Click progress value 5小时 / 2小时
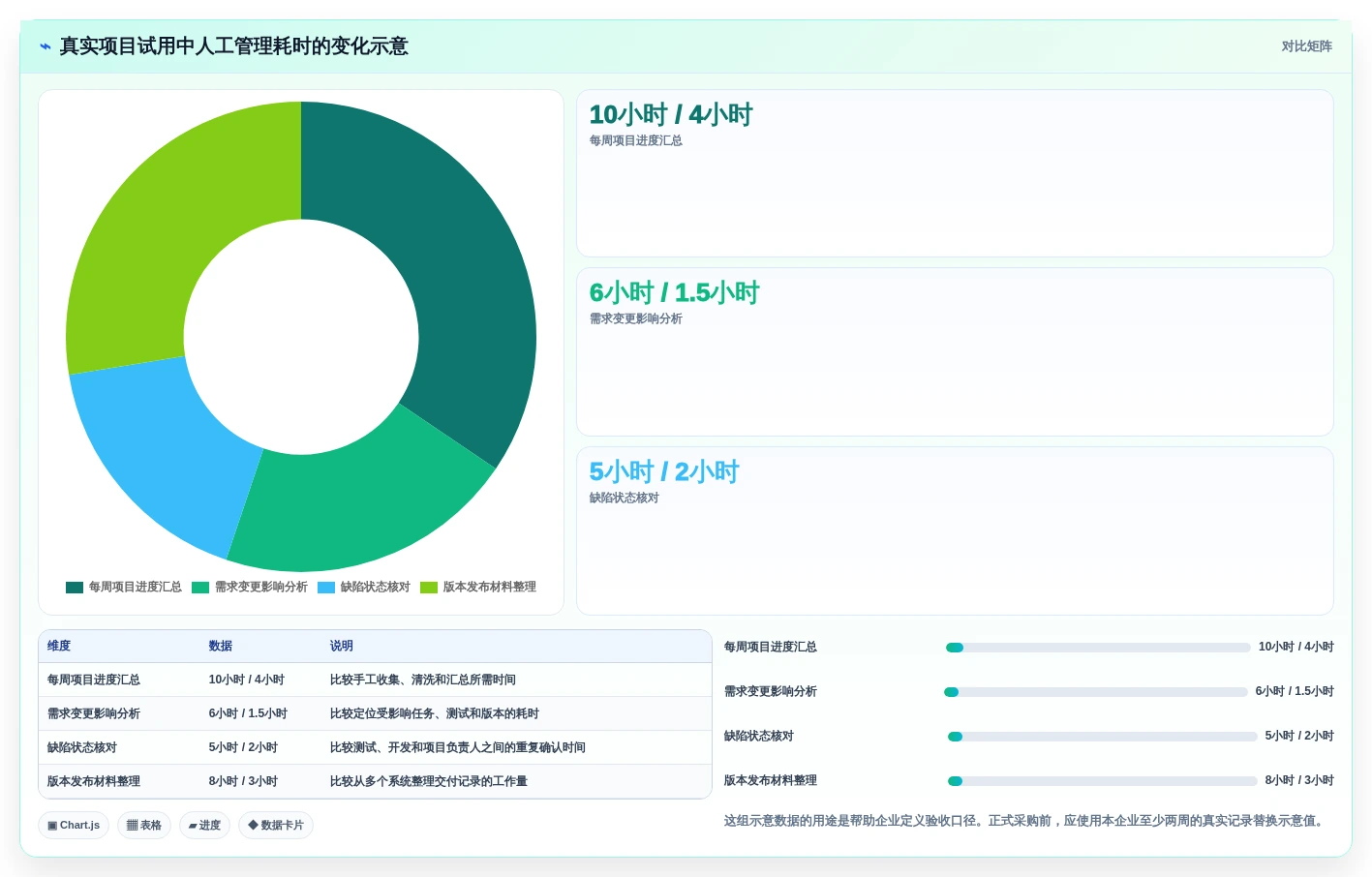 tap(1299, 737)
